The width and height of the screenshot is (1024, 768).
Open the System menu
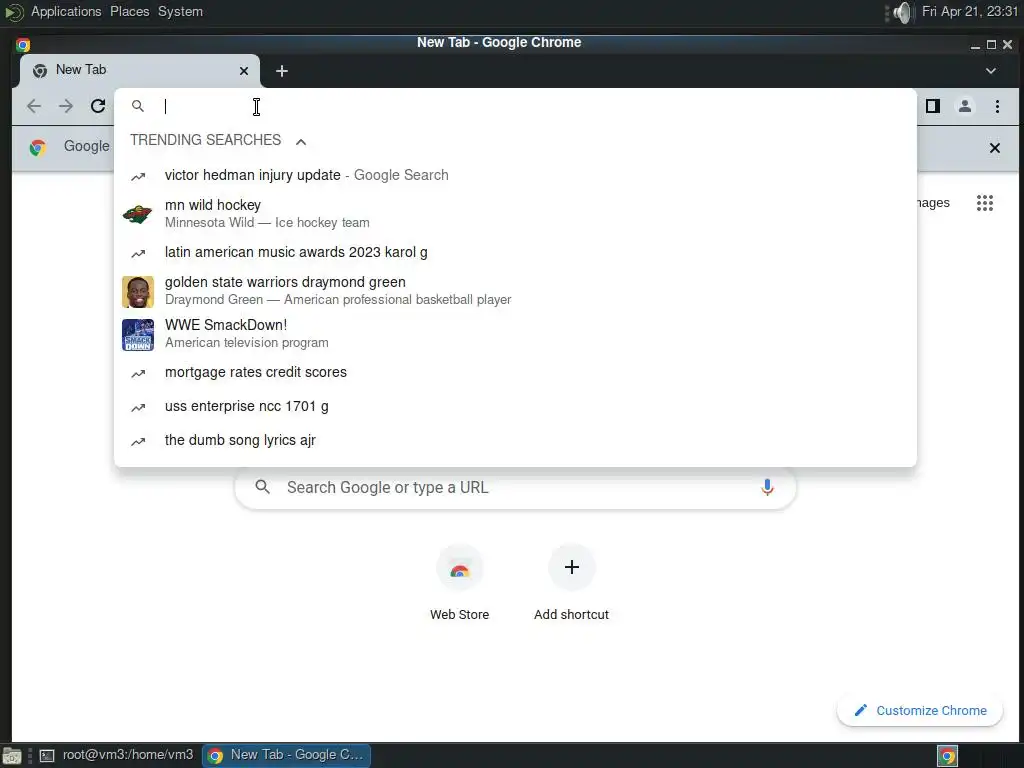(180, 12)
